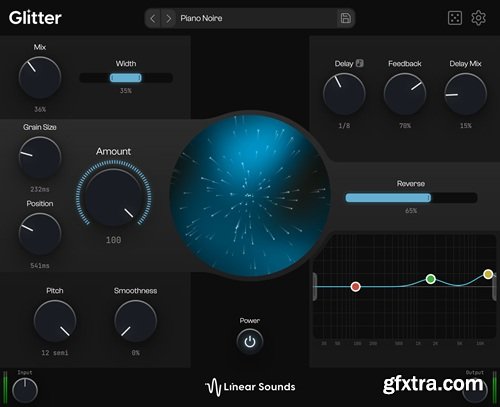Viewport: 500px width, 407px height.
Task: Click the Feedback value 70%
Action: pyautogui.click(x=405, y=126)
